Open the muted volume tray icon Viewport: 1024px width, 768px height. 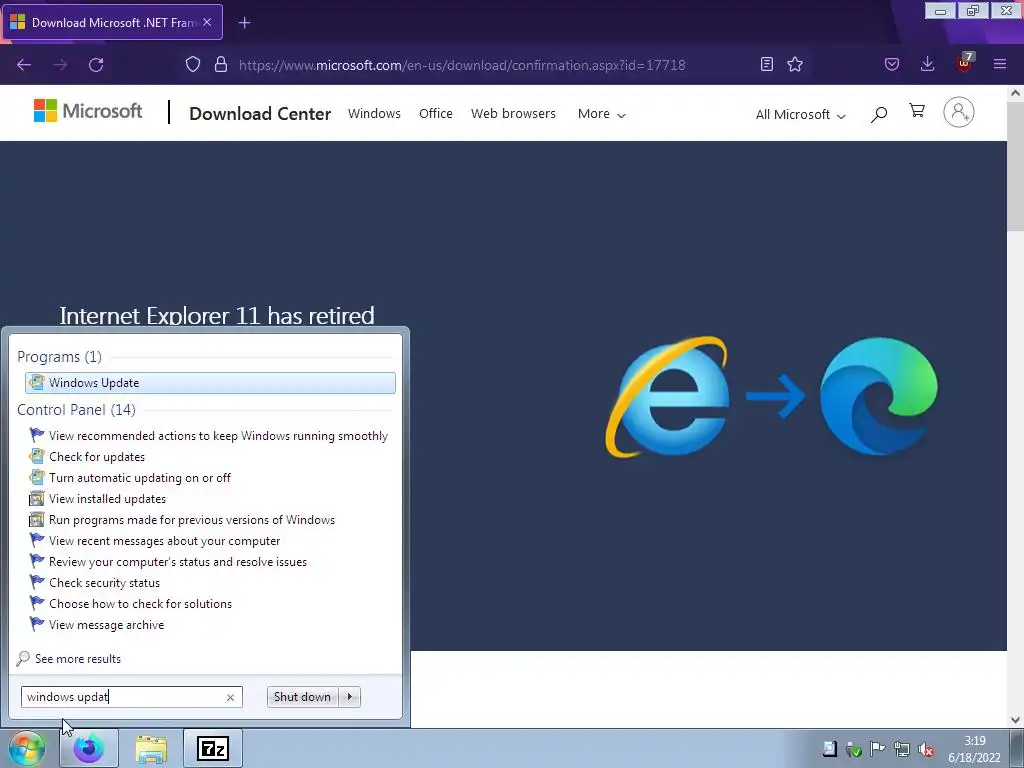pyautogui.click(x=925, y=749)
